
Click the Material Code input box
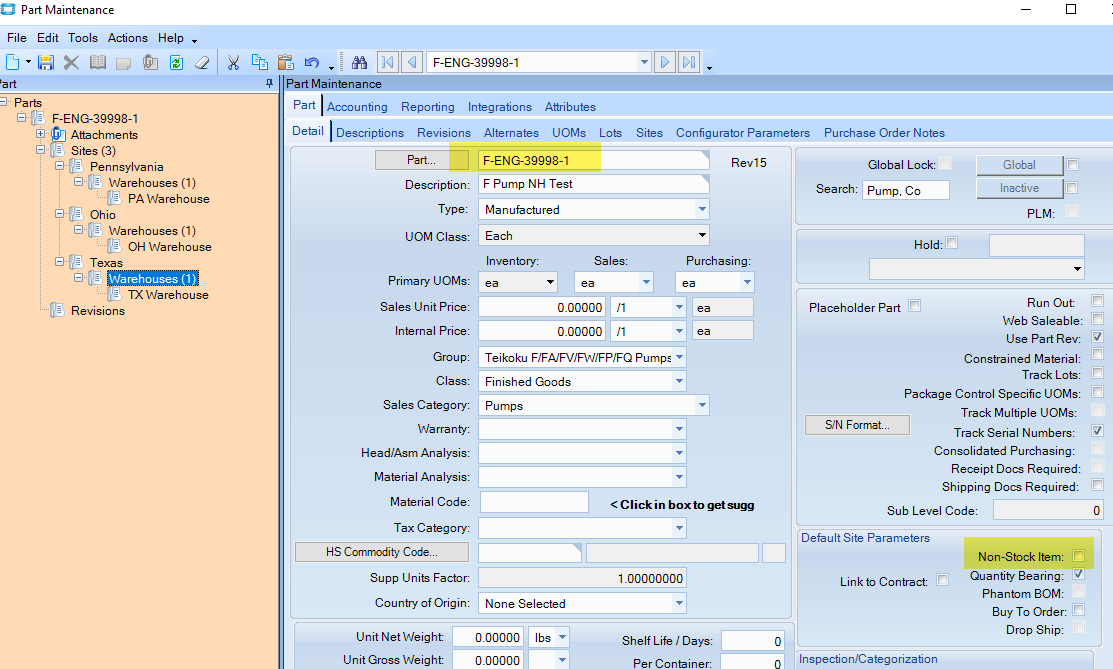click(x=534, y=502)
